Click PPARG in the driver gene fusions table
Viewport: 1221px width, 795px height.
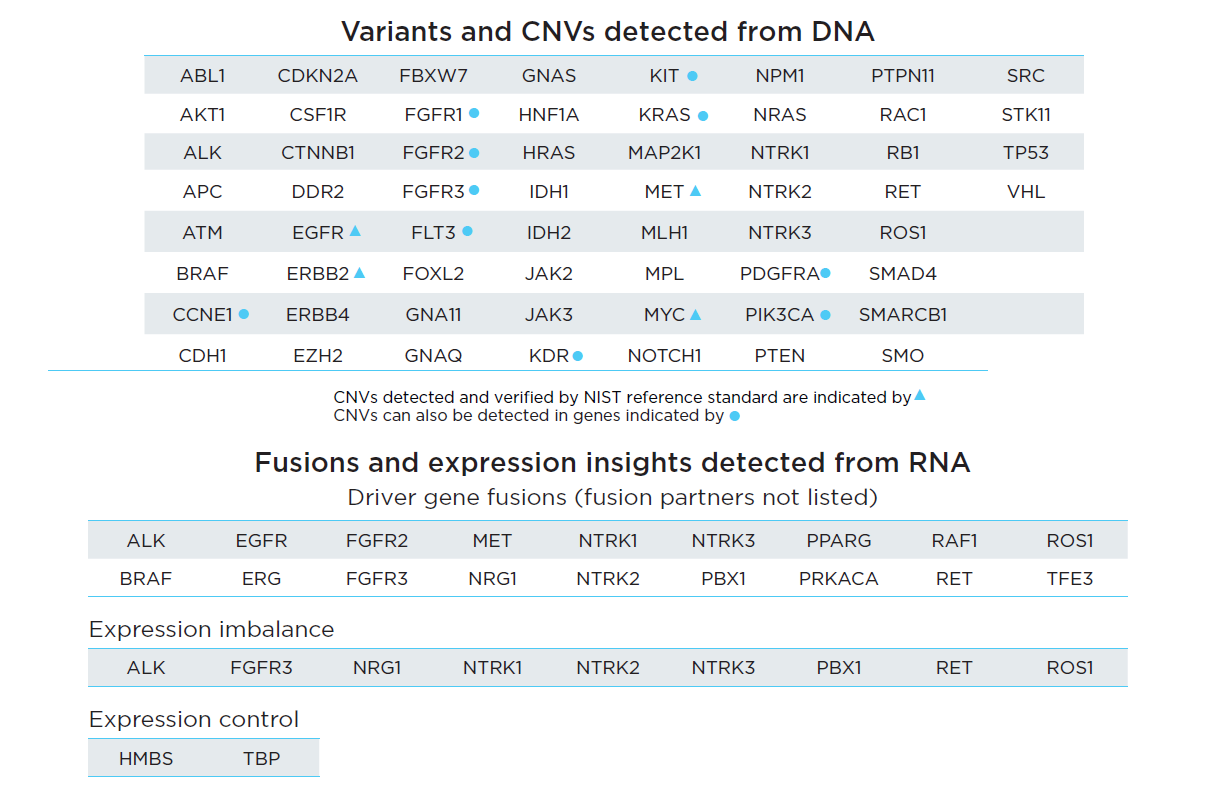pos(839,541)
